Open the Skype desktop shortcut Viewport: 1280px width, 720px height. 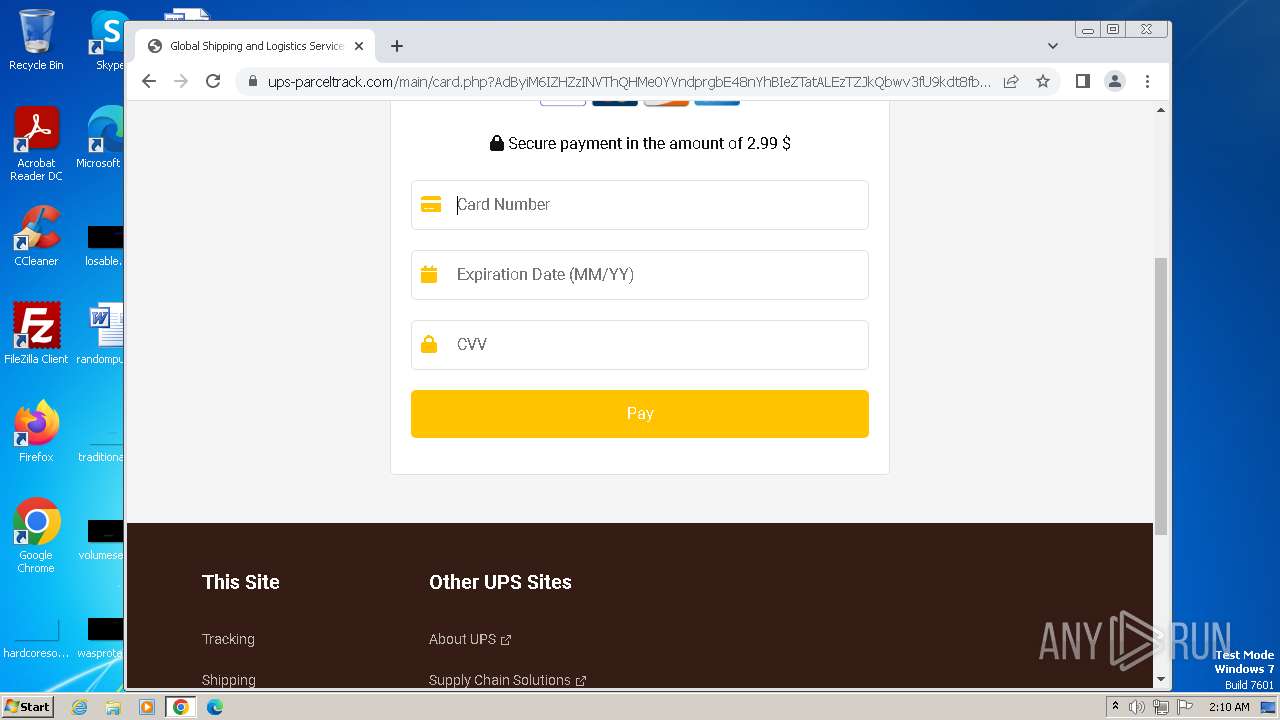click(108, 40)
